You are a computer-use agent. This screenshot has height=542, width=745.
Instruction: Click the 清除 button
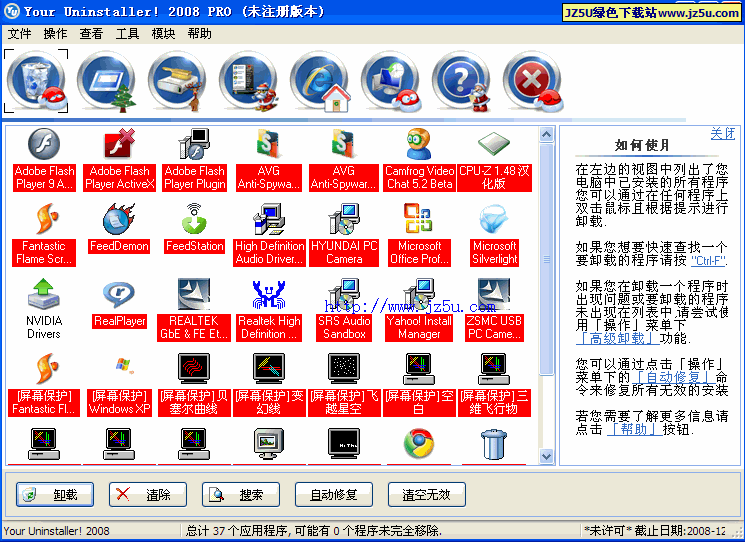(x=148, y=494)
